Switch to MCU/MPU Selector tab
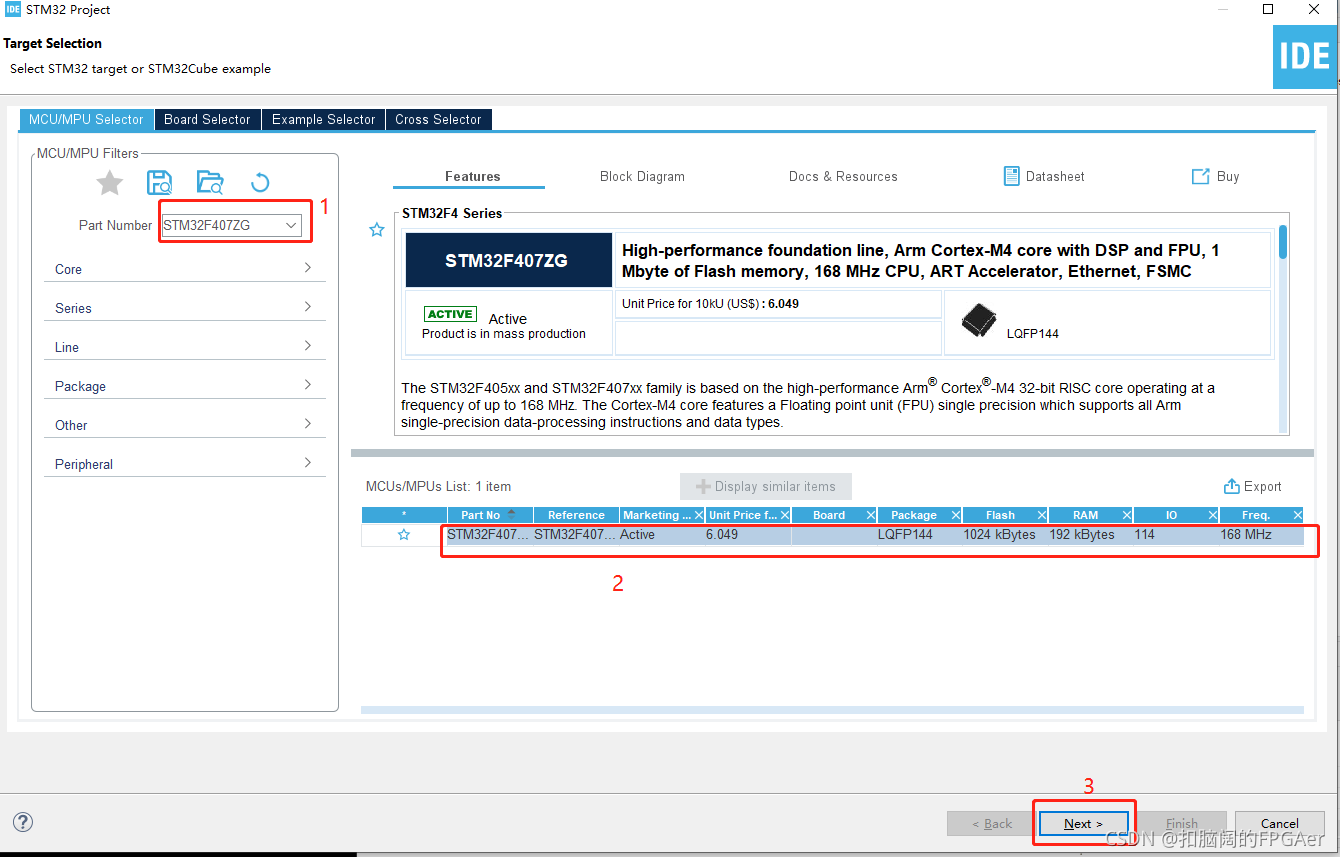 [x=86, y=119]
